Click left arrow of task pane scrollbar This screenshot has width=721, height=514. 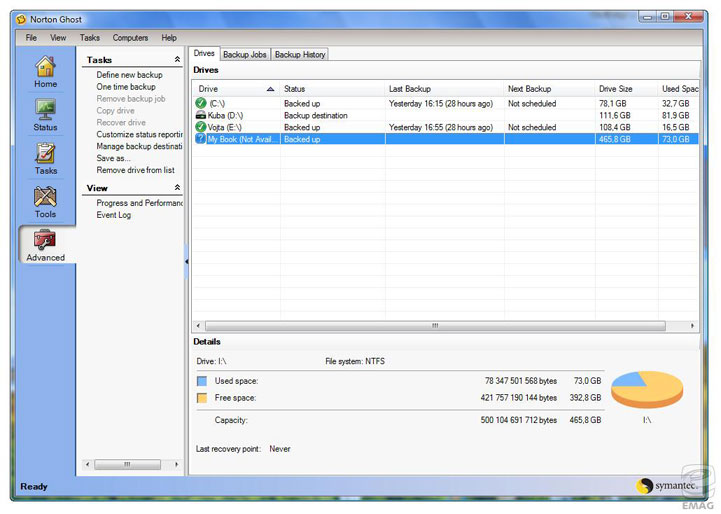(x=87, y=464)
